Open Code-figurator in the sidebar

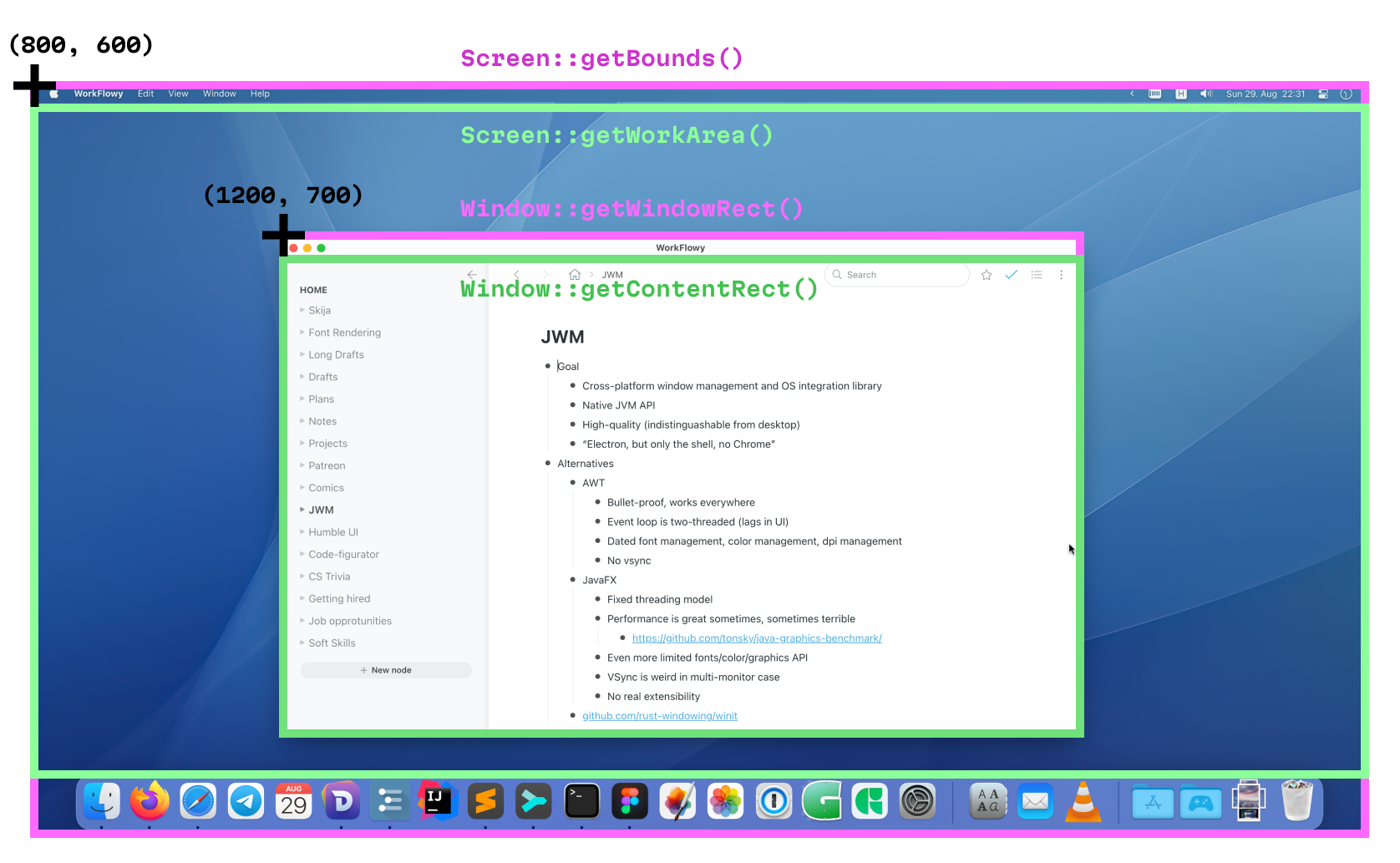click(x=344, y=554)
